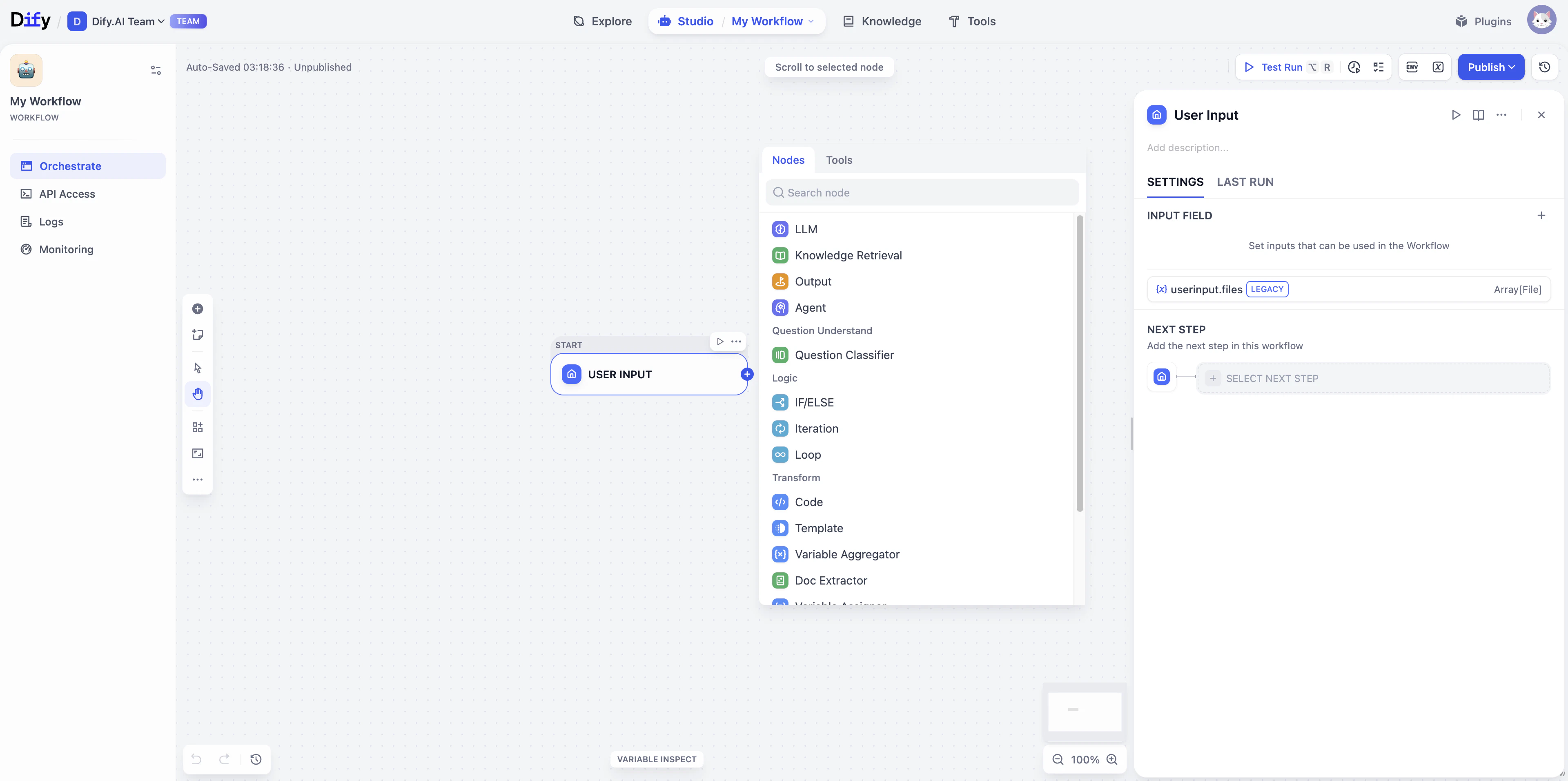Switch to the Tools tab in node picker
Screen dimensions: 1568x781
[839, 160]
